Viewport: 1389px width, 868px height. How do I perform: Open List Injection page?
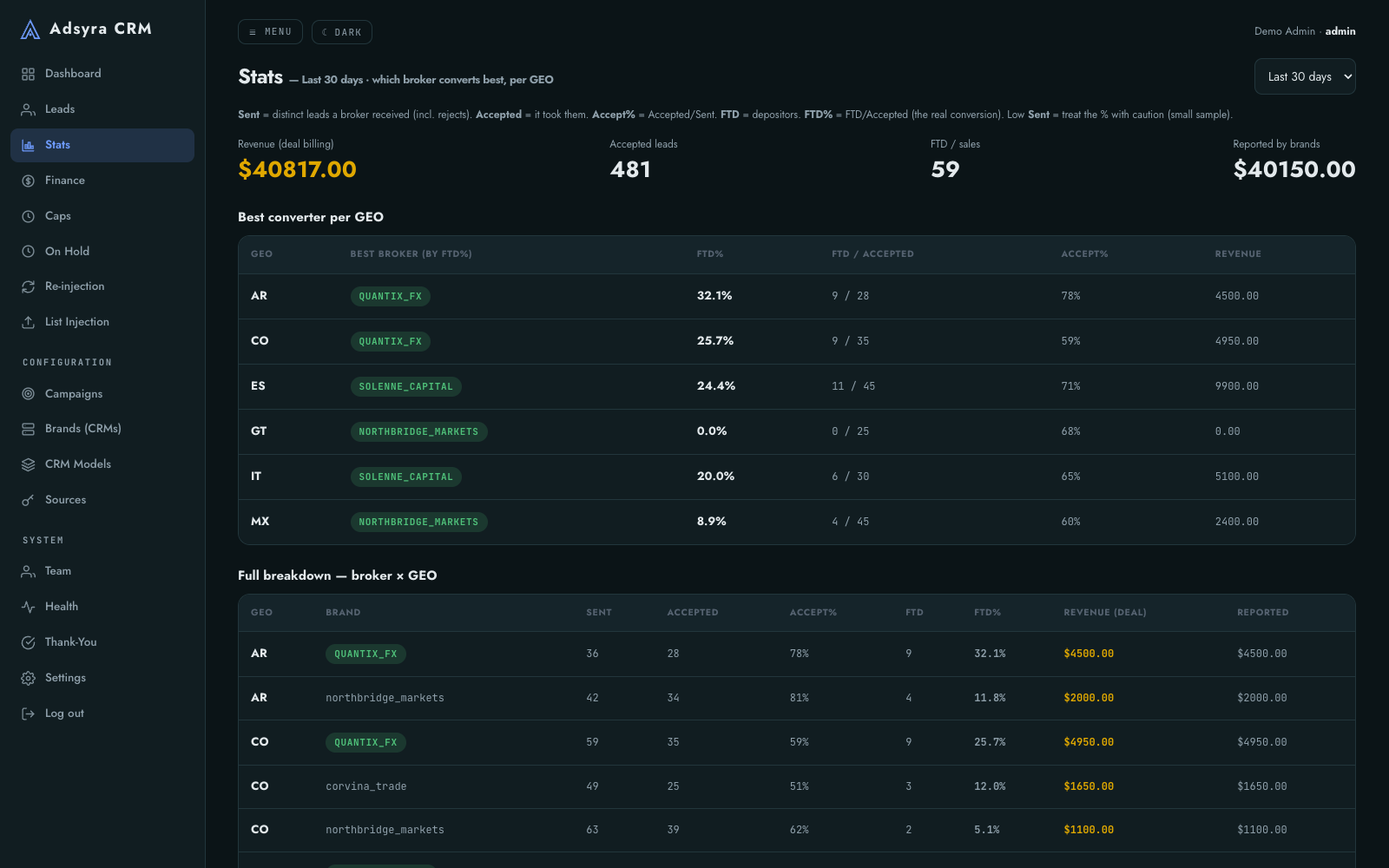coord(102,322)
